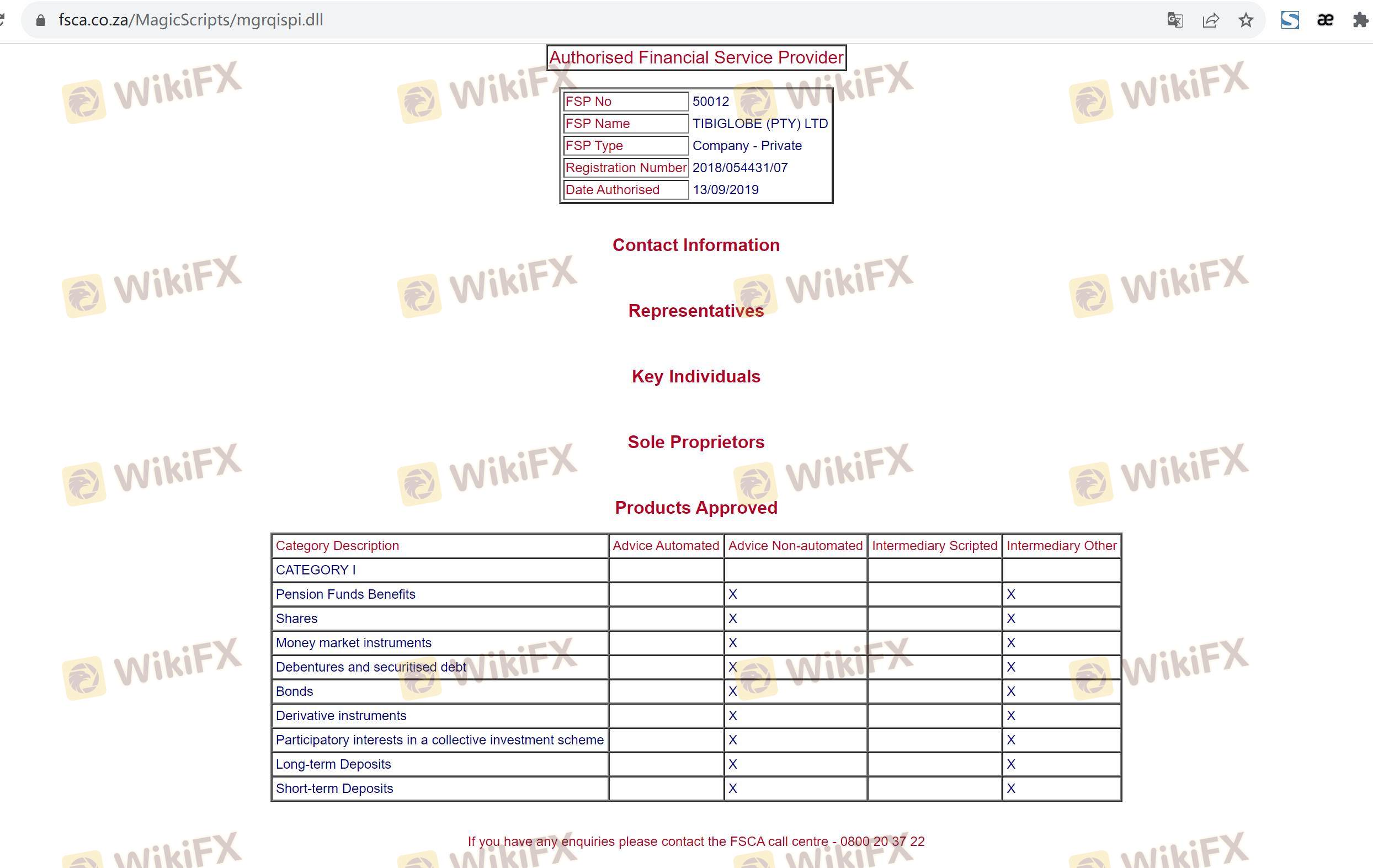Click the Contact Information heading
The width and height of the screenshot is (1373, 868).
pos(696,245)
